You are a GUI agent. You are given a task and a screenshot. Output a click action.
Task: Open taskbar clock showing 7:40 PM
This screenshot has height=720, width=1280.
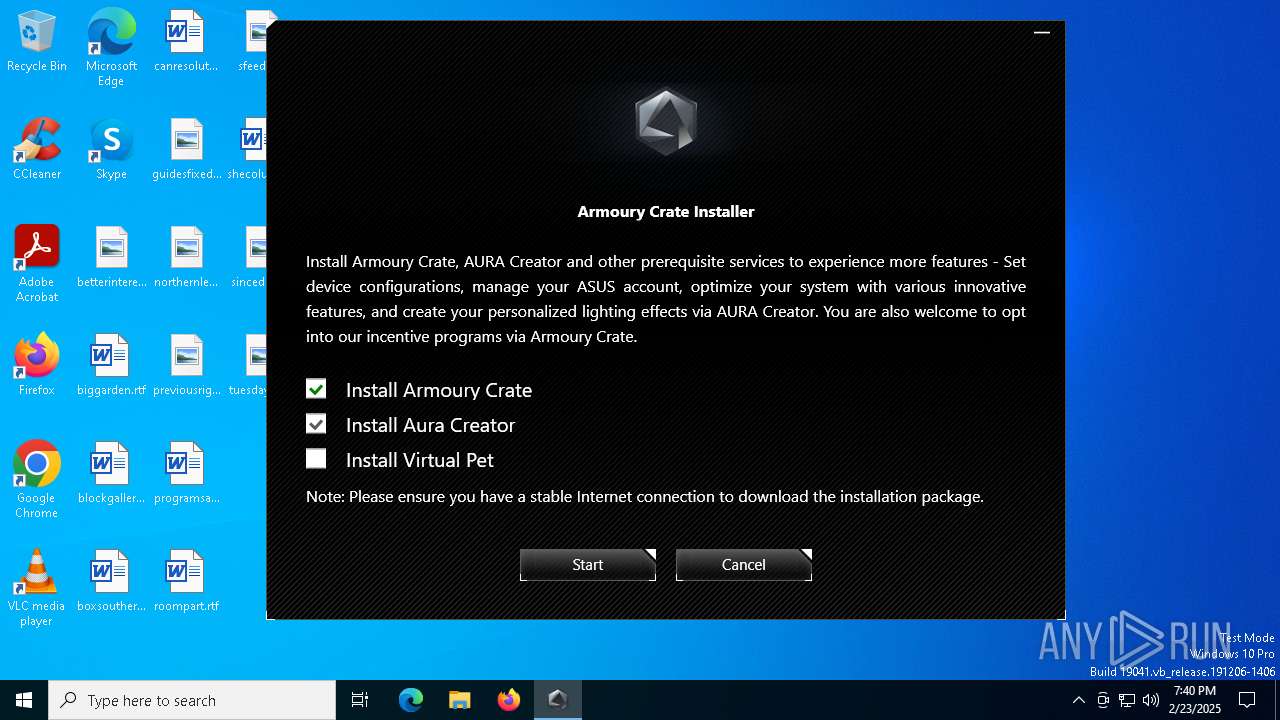point(1195,700)
